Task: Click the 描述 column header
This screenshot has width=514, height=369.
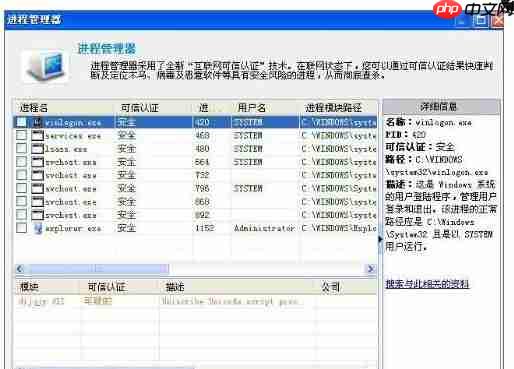Action: (236, 287)
